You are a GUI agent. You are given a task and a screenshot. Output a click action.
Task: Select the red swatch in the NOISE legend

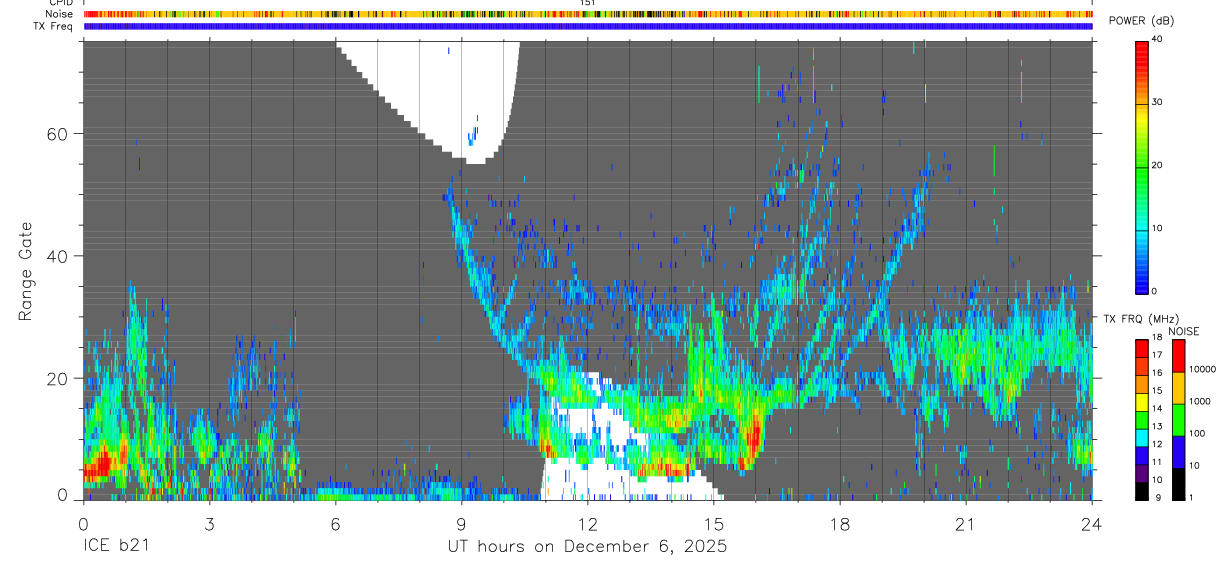click(1178, 355)
